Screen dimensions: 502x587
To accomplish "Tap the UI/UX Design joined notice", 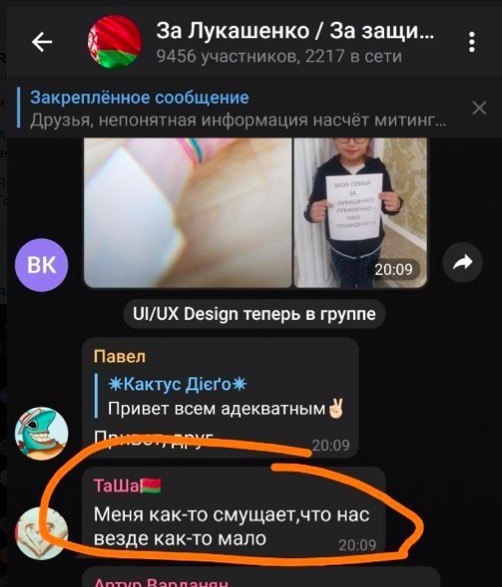I will tap(254, 314).
